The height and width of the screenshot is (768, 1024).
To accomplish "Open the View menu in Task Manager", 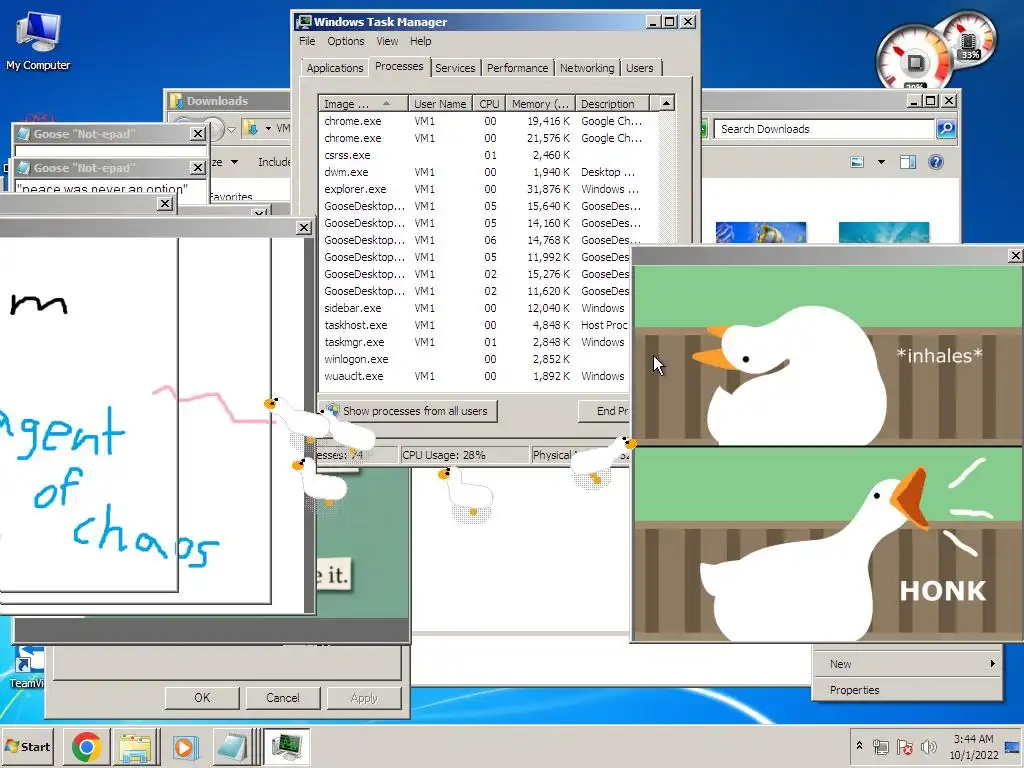I will click(x=387, y=41).
